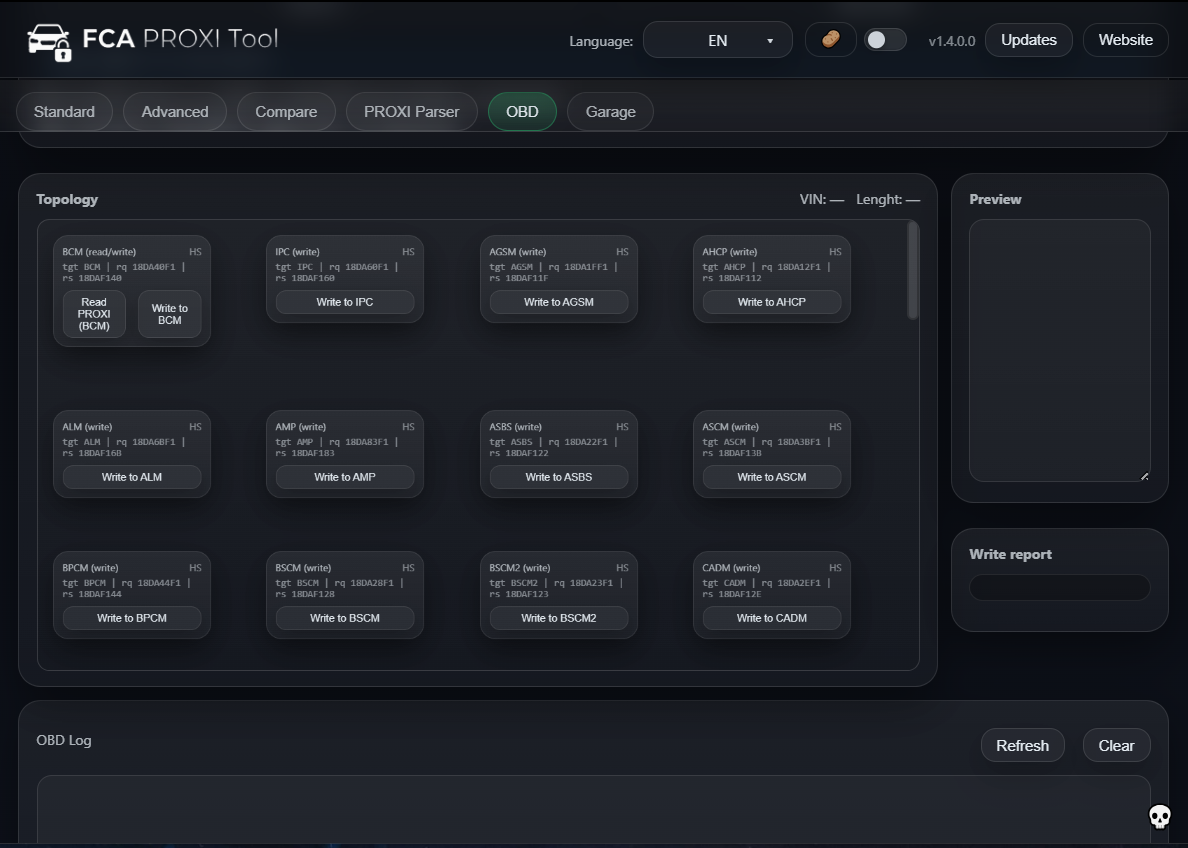Open the EN language dropdown

[717, 39]
